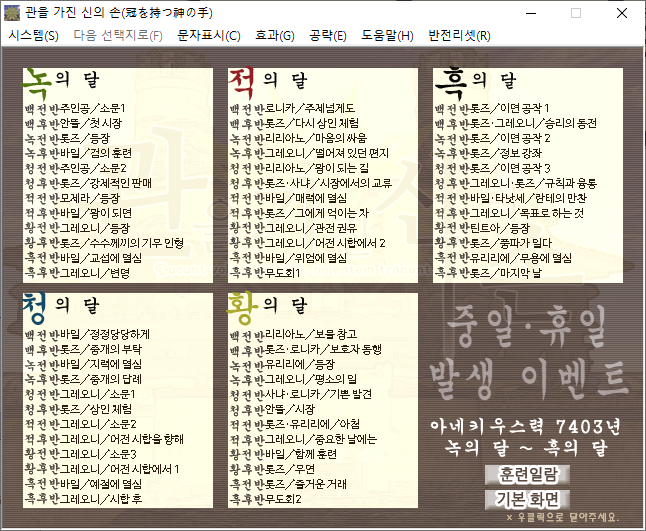The width and height of the screenshot is (646, 531).
Task: Select '황전반바일/함께 훈련' entry
Action: point(283,454)
